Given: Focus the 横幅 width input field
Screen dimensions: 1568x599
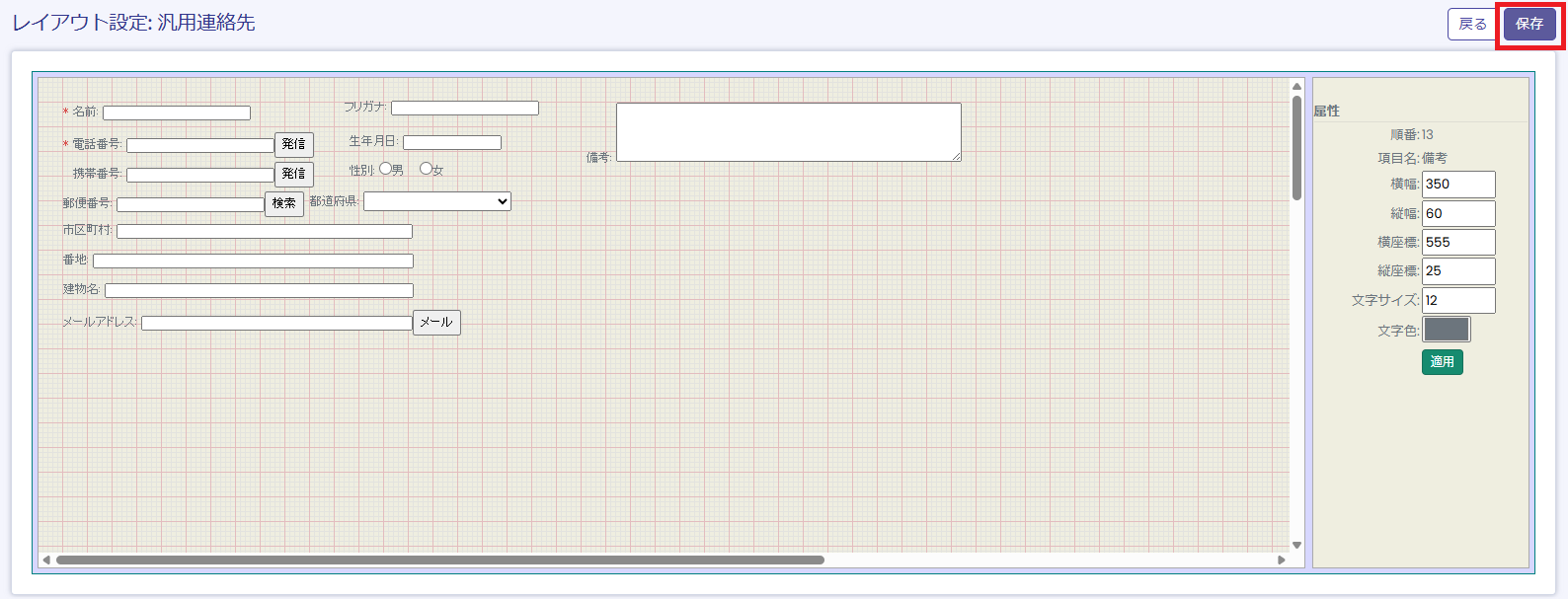Looking at the screenshot, I should click(1457, 185).
